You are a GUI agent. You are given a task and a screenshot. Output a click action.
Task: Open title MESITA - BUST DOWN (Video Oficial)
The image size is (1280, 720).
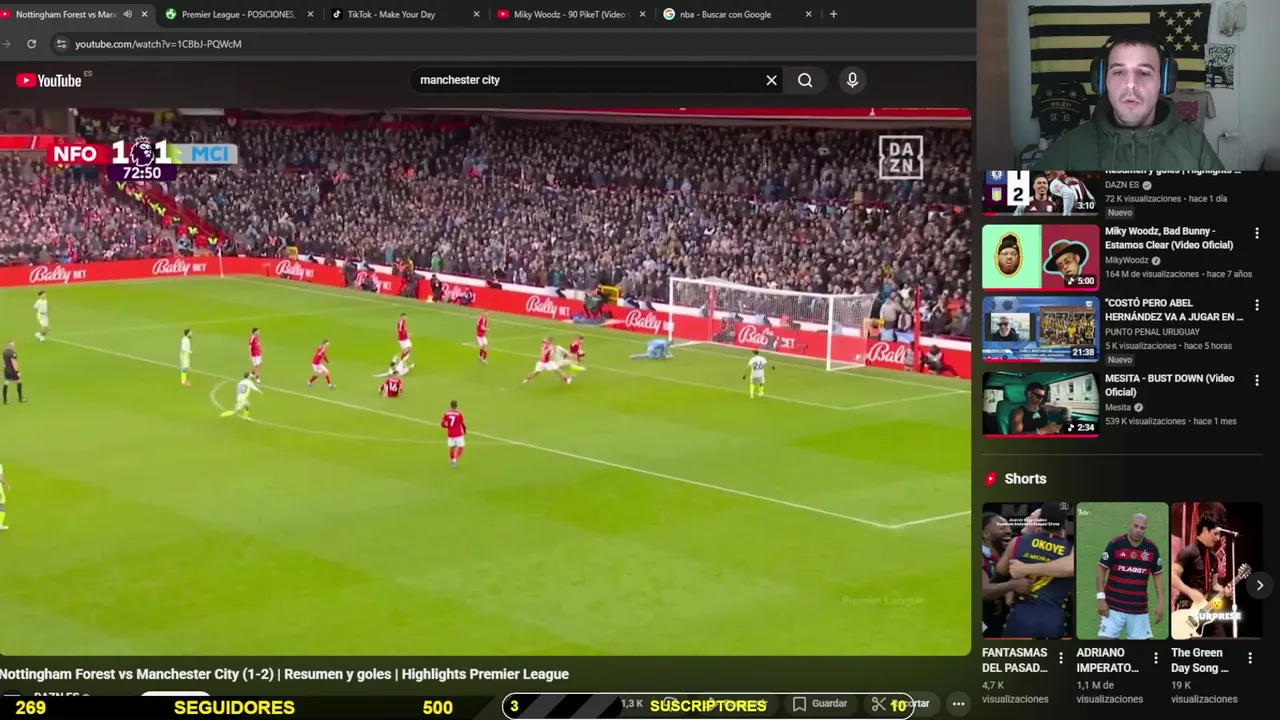[x=1170, y=386]
